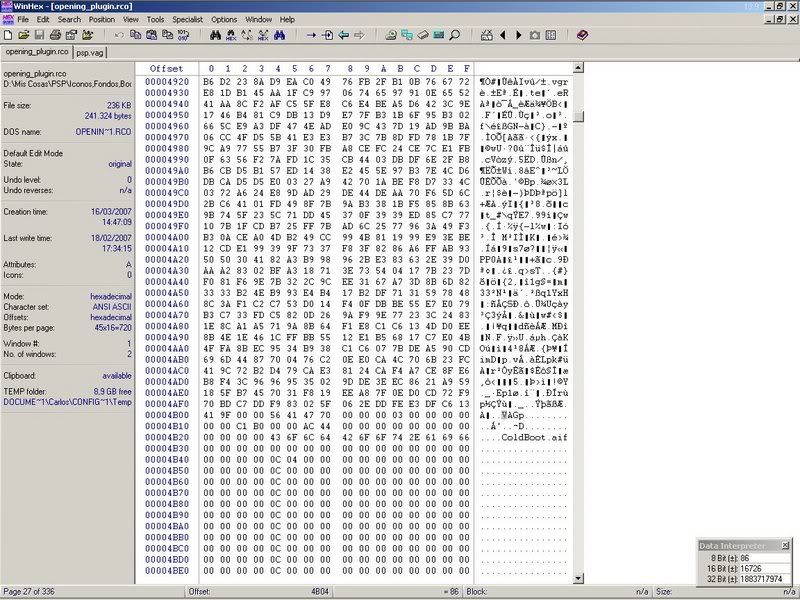Viewport: 800px width, 600px height.
Task: Click offset row 00004920
Action: 167,82
